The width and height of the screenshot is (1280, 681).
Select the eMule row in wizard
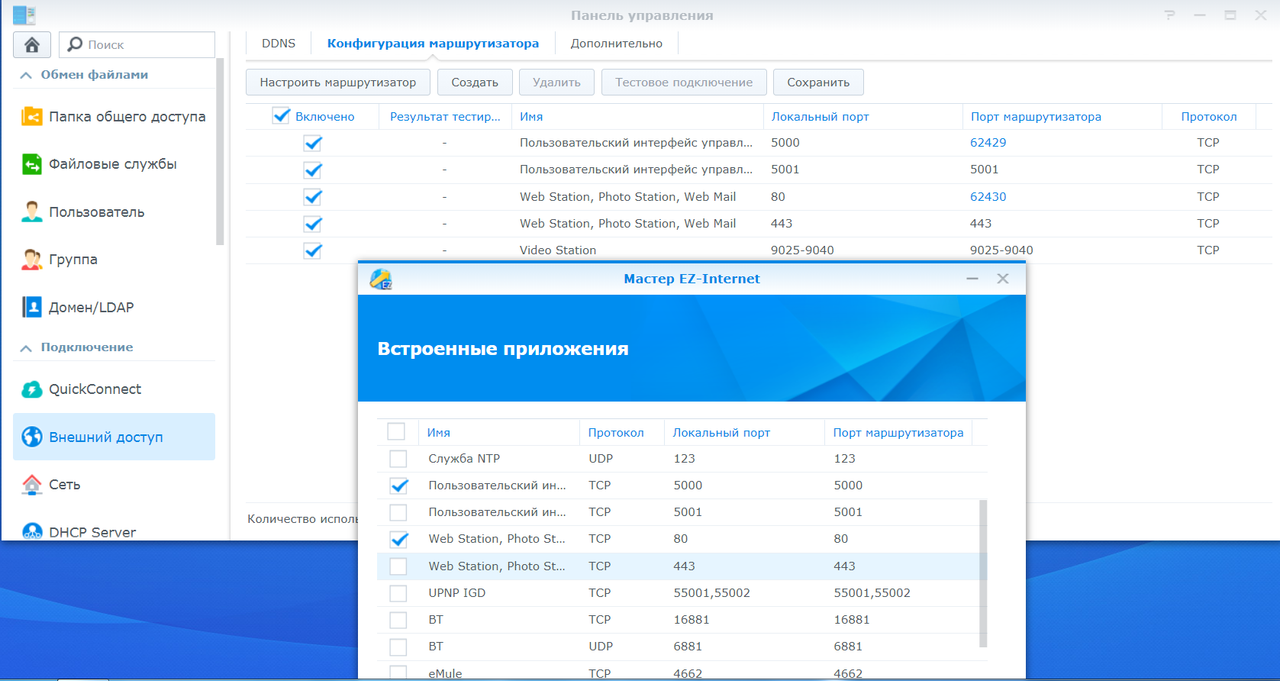click(x=682, y=671)
